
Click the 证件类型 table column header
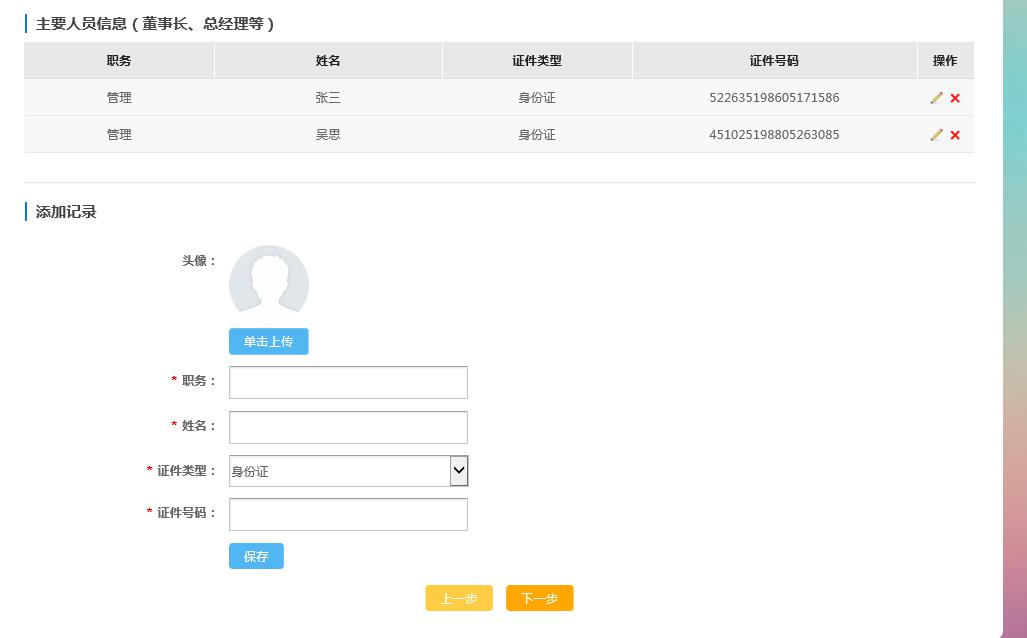(537, 61)
